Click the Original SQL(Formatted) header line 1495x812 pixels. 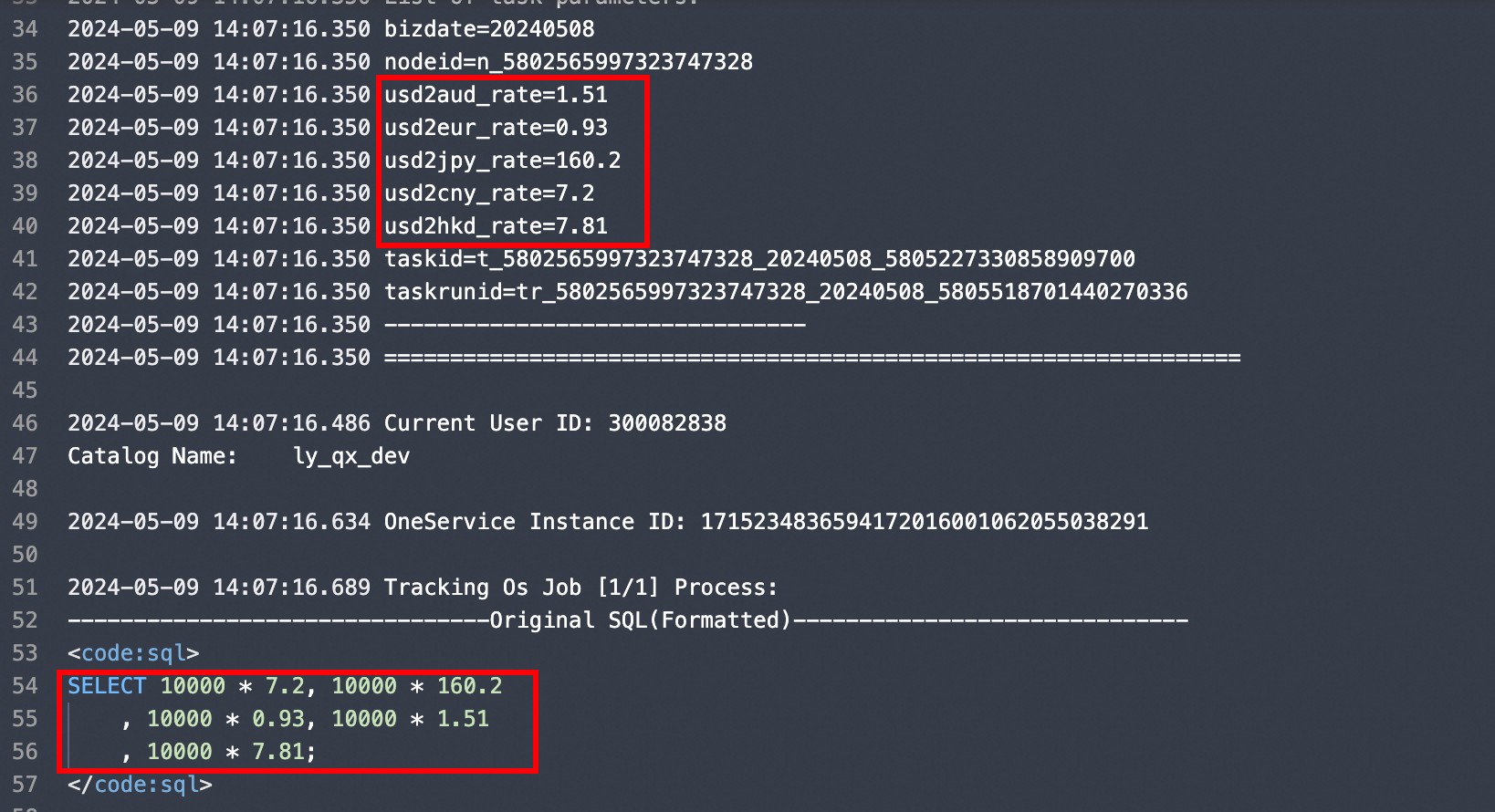pos(641,620)
